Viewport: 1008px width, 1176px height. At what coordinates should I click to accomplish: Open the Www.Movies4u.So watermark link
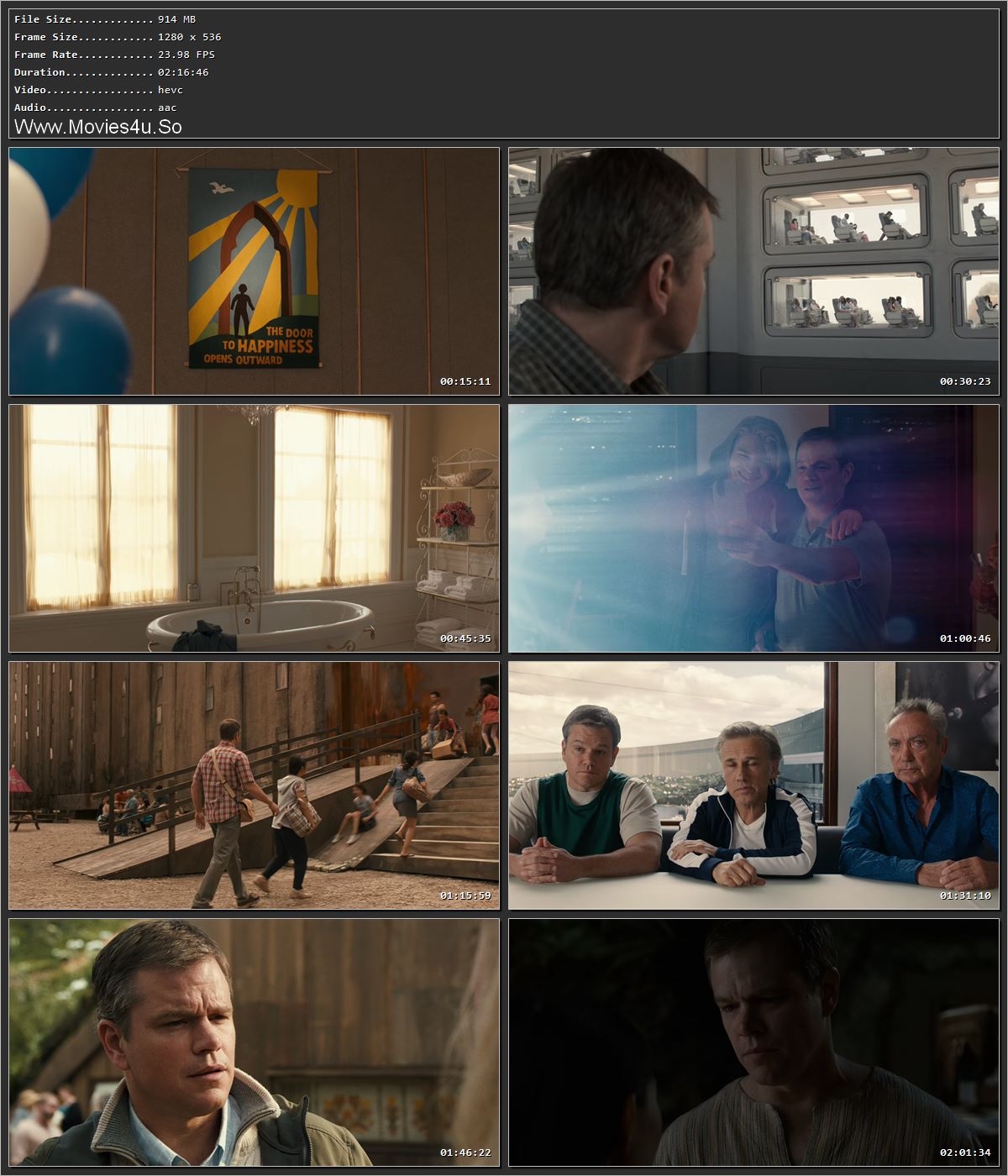98,127
